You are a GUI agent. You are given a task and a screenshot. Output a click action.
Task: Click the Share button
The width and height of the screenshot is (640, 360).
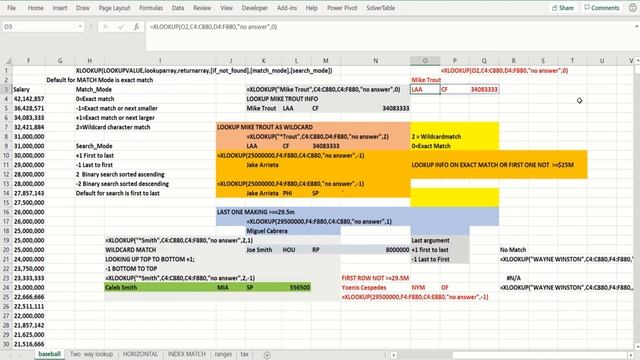[x=562, y=8]
